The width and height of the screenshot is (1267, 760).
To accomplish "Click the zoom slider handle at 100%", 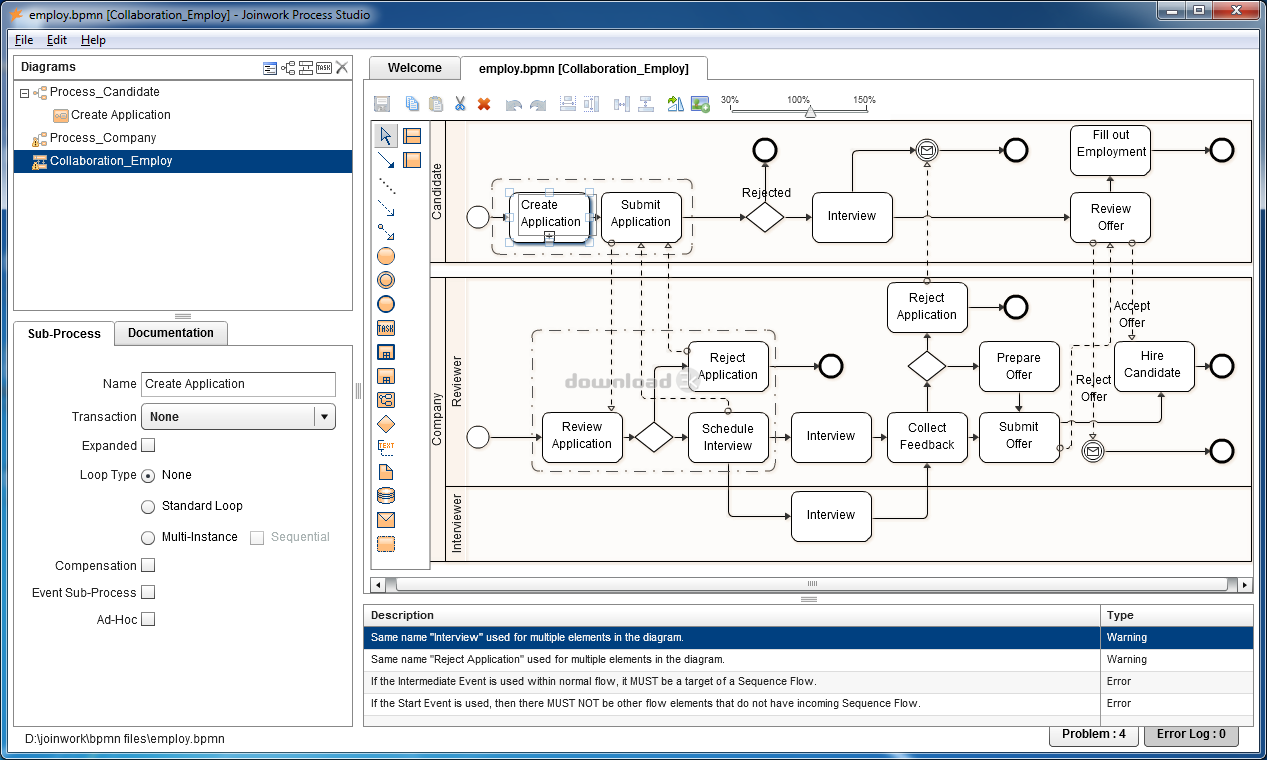I will pyautogui.click(x=811, y=112).
